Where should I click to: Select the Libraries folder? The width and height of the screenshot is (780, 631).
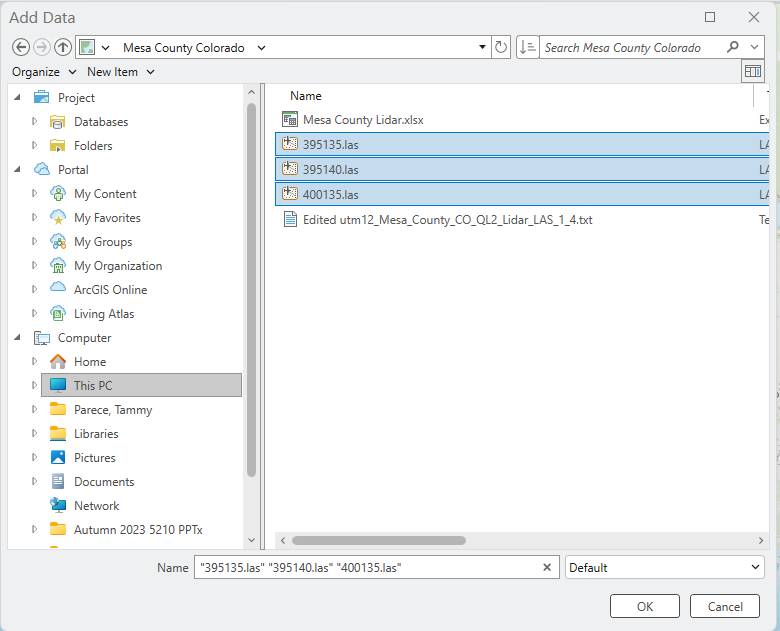pyautogui.click(x=96, y=433)
